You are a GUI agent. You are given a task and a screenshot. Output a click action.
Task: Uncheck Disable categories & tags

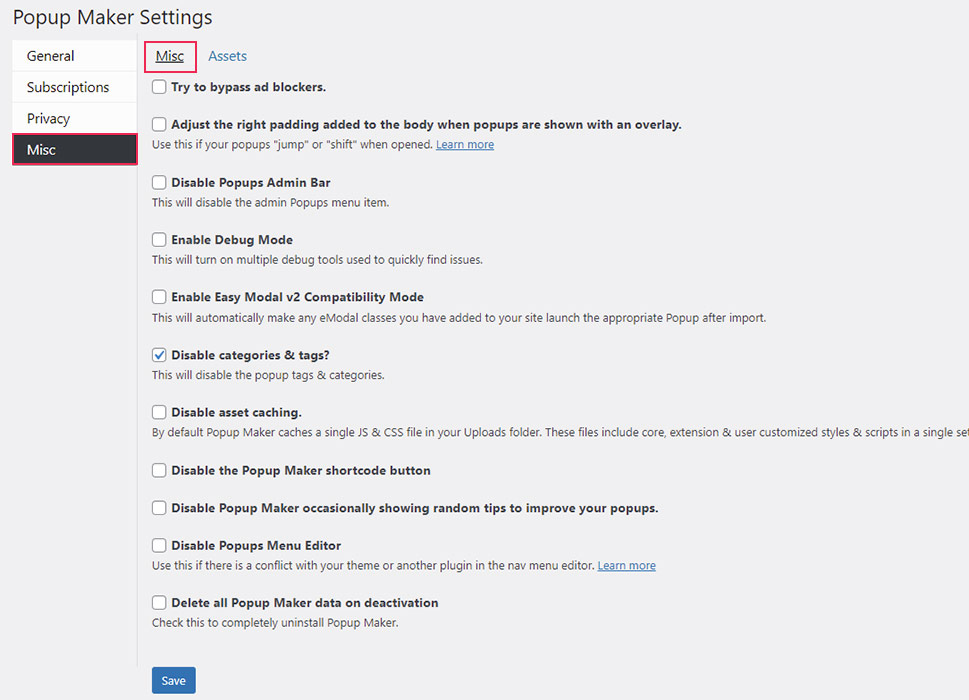click(159, 355)
